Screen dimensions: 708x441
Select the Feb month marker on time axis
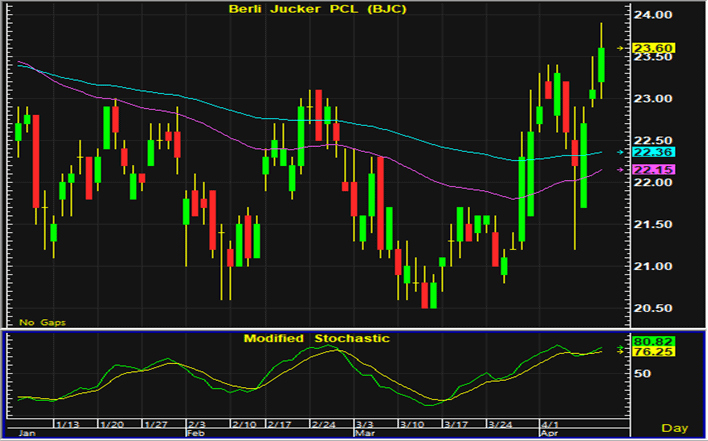click(x=194, y=434)
